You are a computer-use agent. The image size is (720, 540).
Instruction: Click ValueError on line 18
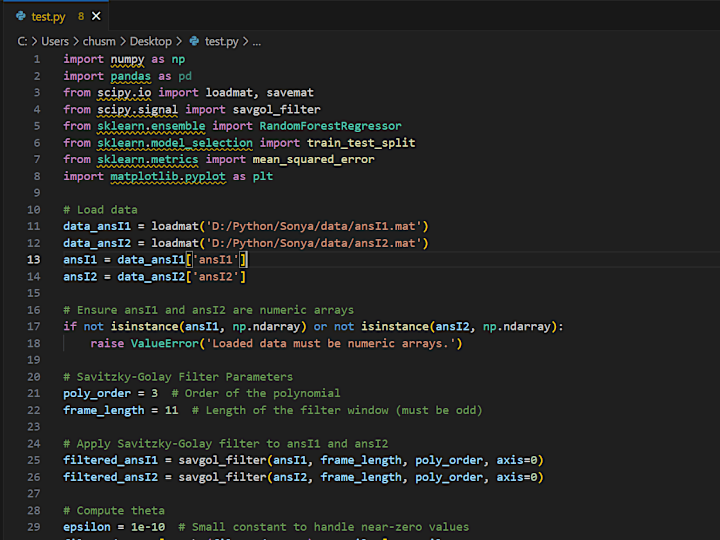click(x=164, y=343)
